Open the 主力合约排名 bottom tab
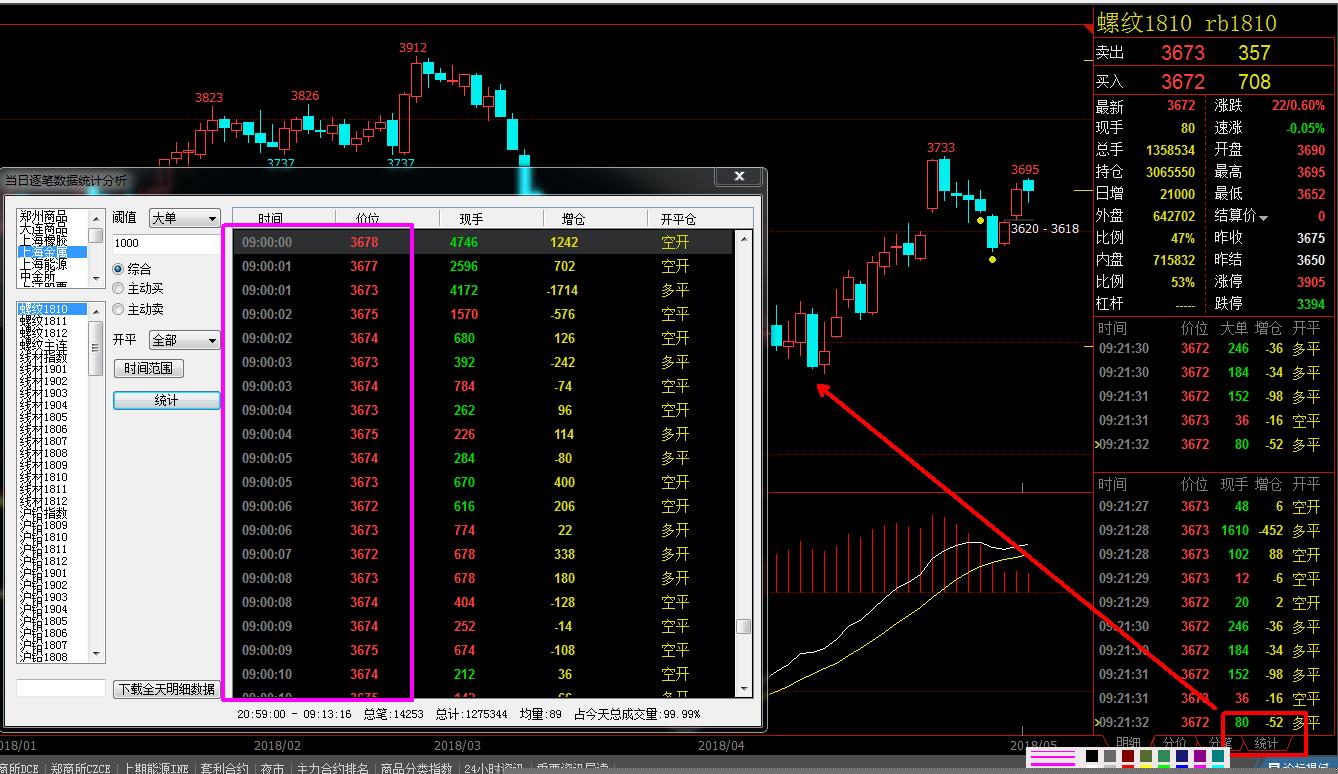The width and height of the screenshot is (1338, 774). point(328,768)
